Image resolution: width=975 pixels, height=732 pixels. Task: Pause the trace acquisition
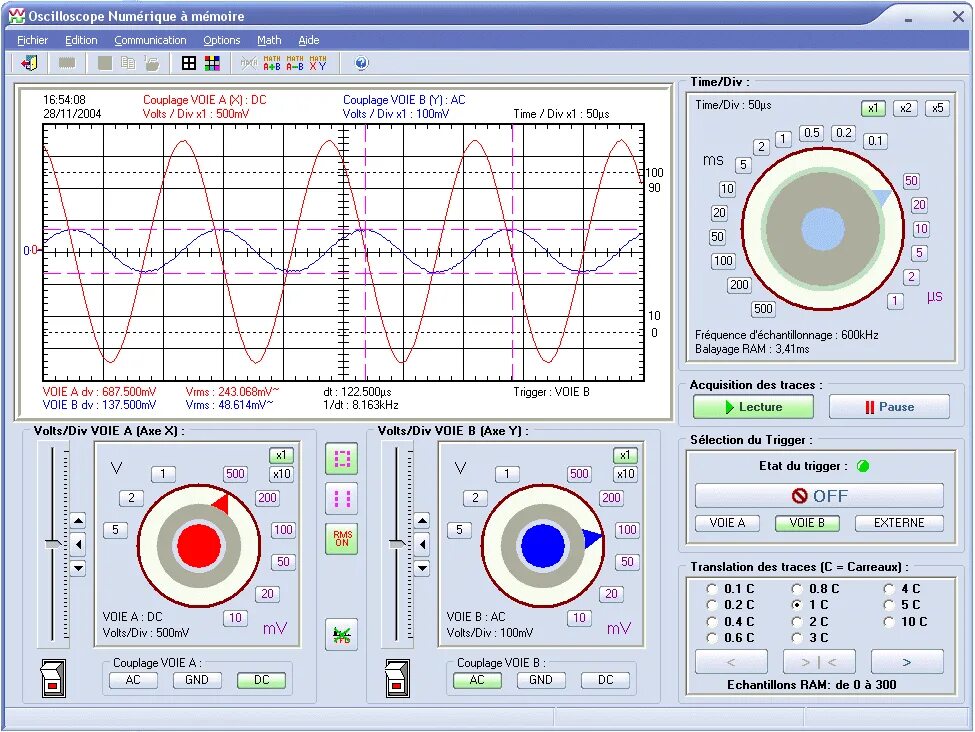889,407
